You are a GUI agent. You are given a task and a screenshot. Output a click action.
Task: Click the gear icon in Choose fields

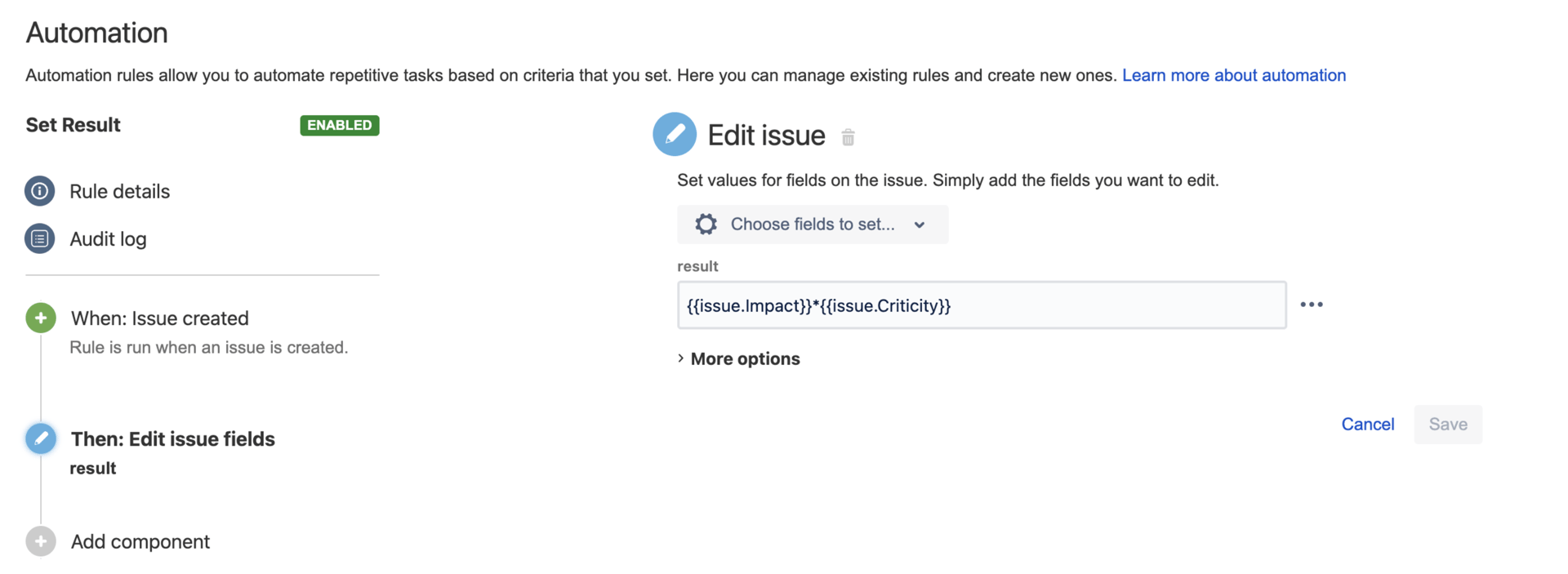(706, 225)
